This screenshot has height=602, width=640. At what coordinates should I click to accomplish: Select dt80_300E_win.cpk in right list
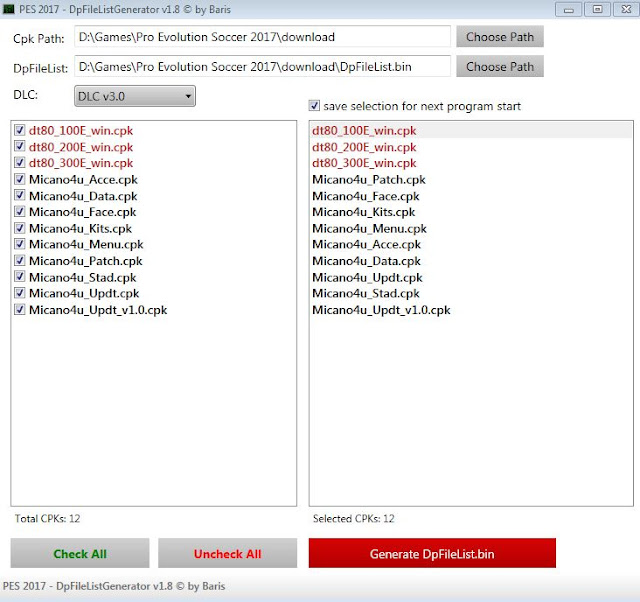point(471,163)
